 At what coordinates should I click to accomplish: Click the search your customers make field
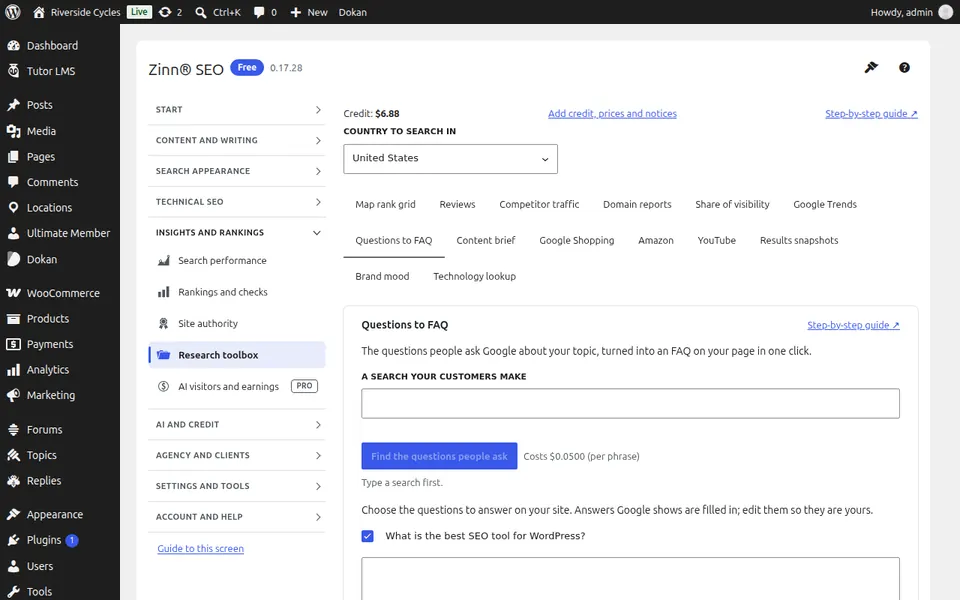[x=630, y=403]
